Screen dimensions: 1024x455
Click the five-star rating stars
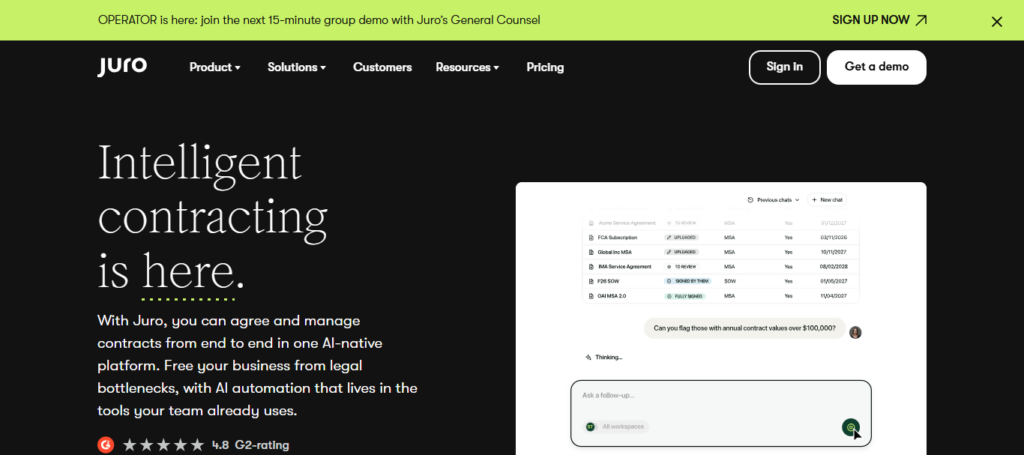pos(163,445)
